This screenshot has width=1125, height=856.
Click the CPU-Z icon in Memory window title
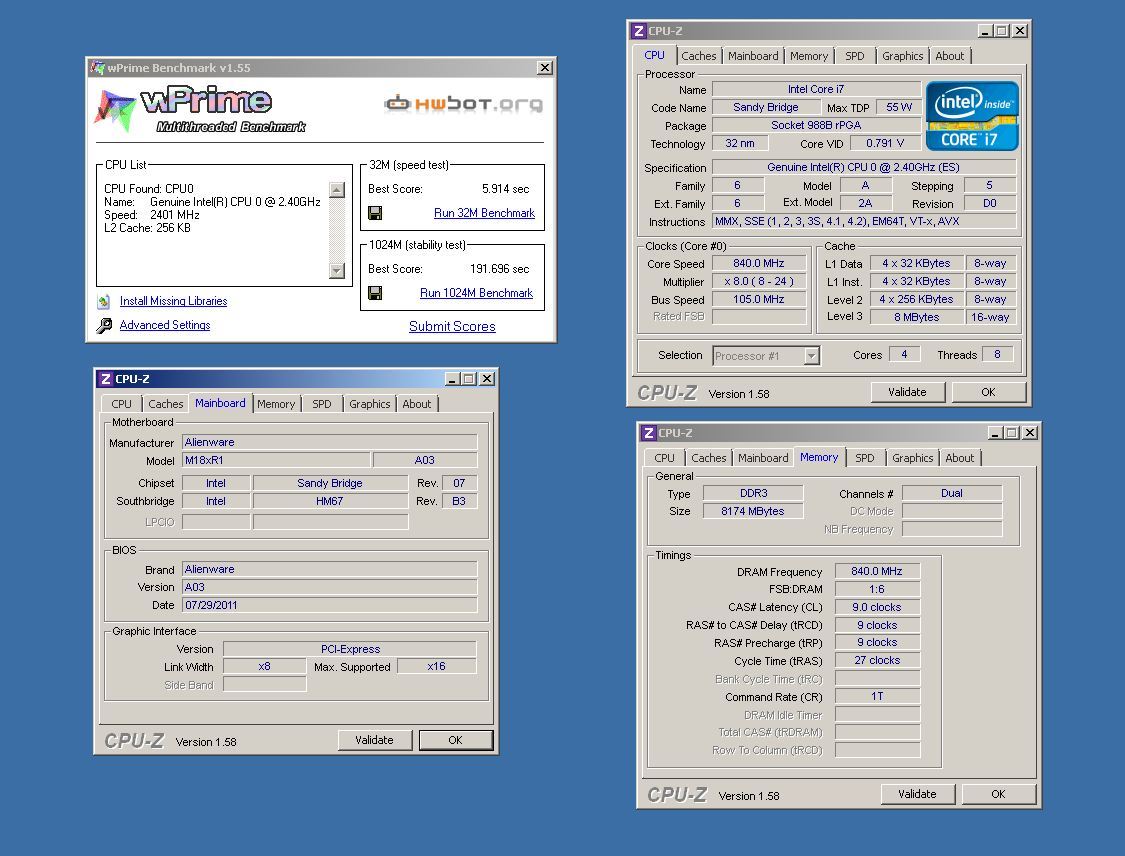pos(649,433)
